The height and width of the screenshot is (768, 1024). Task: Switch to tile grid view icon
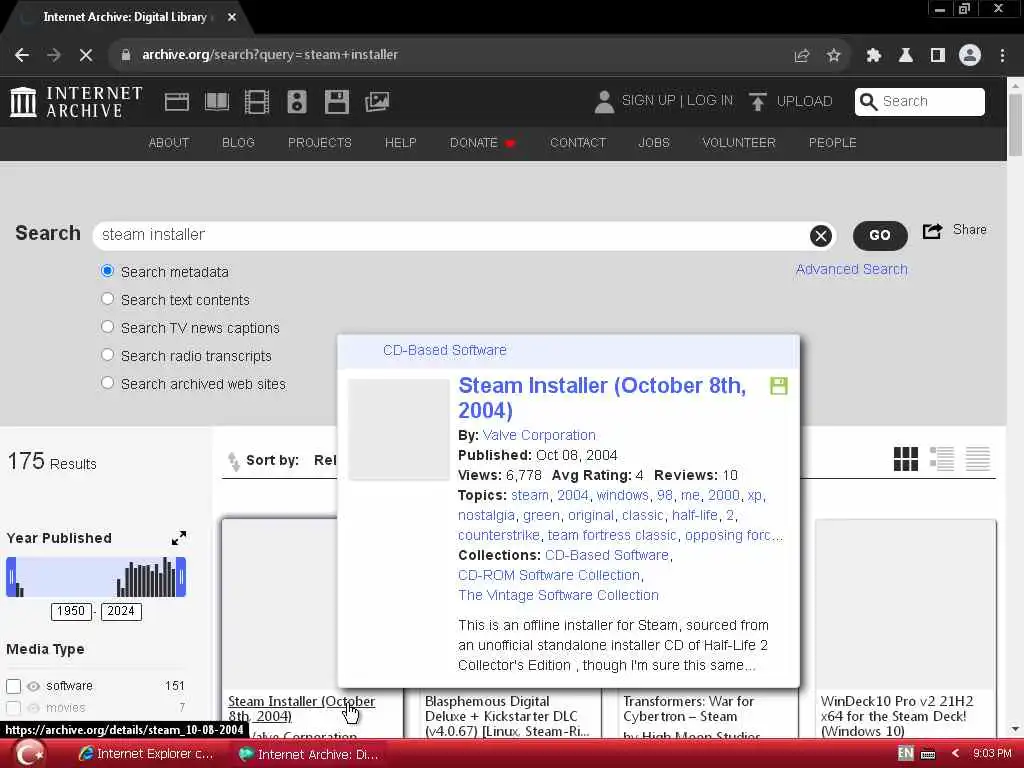pyautogui.click(x=905, y=459)
